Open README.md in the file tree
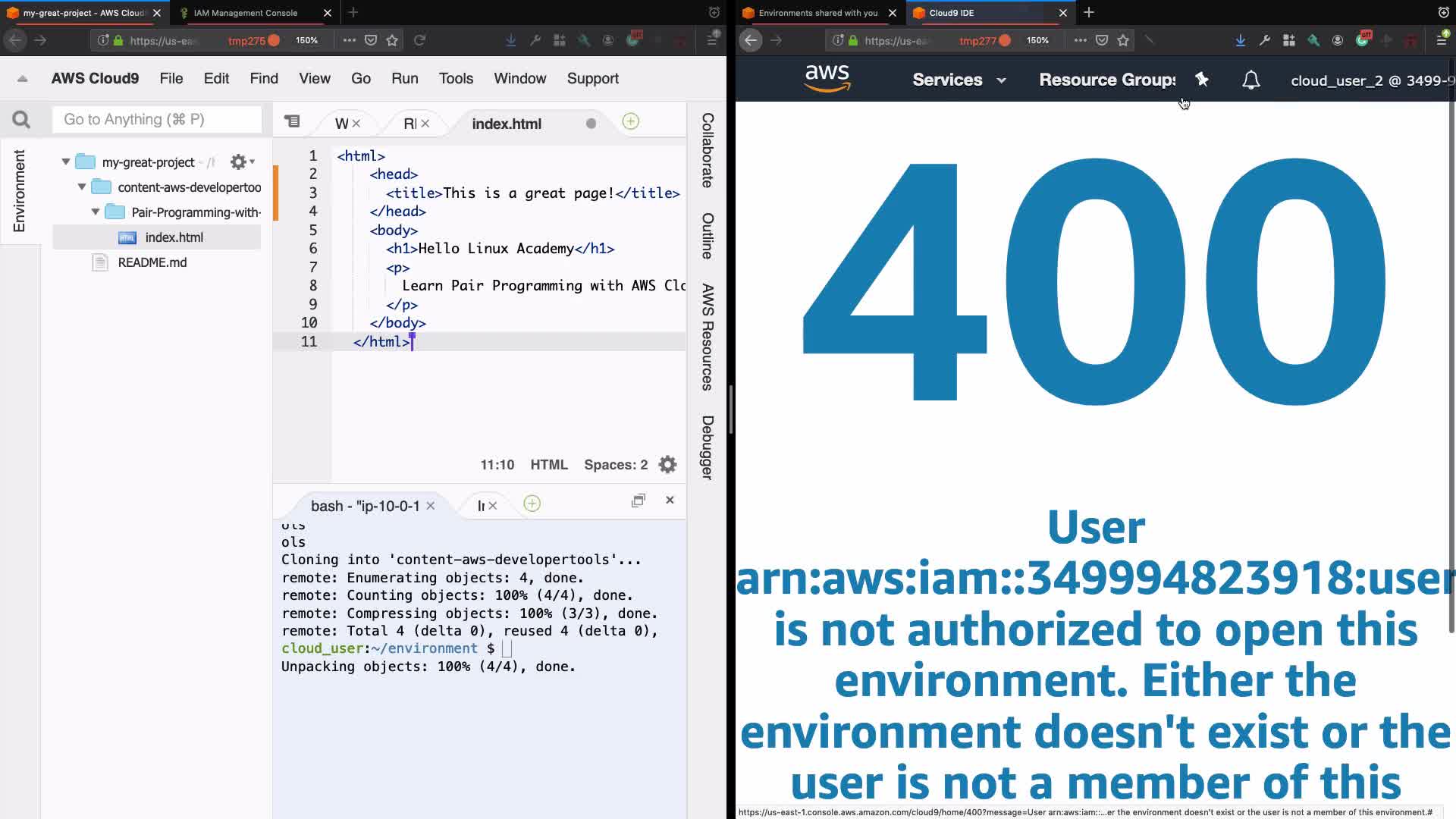 tap(152, 262)
